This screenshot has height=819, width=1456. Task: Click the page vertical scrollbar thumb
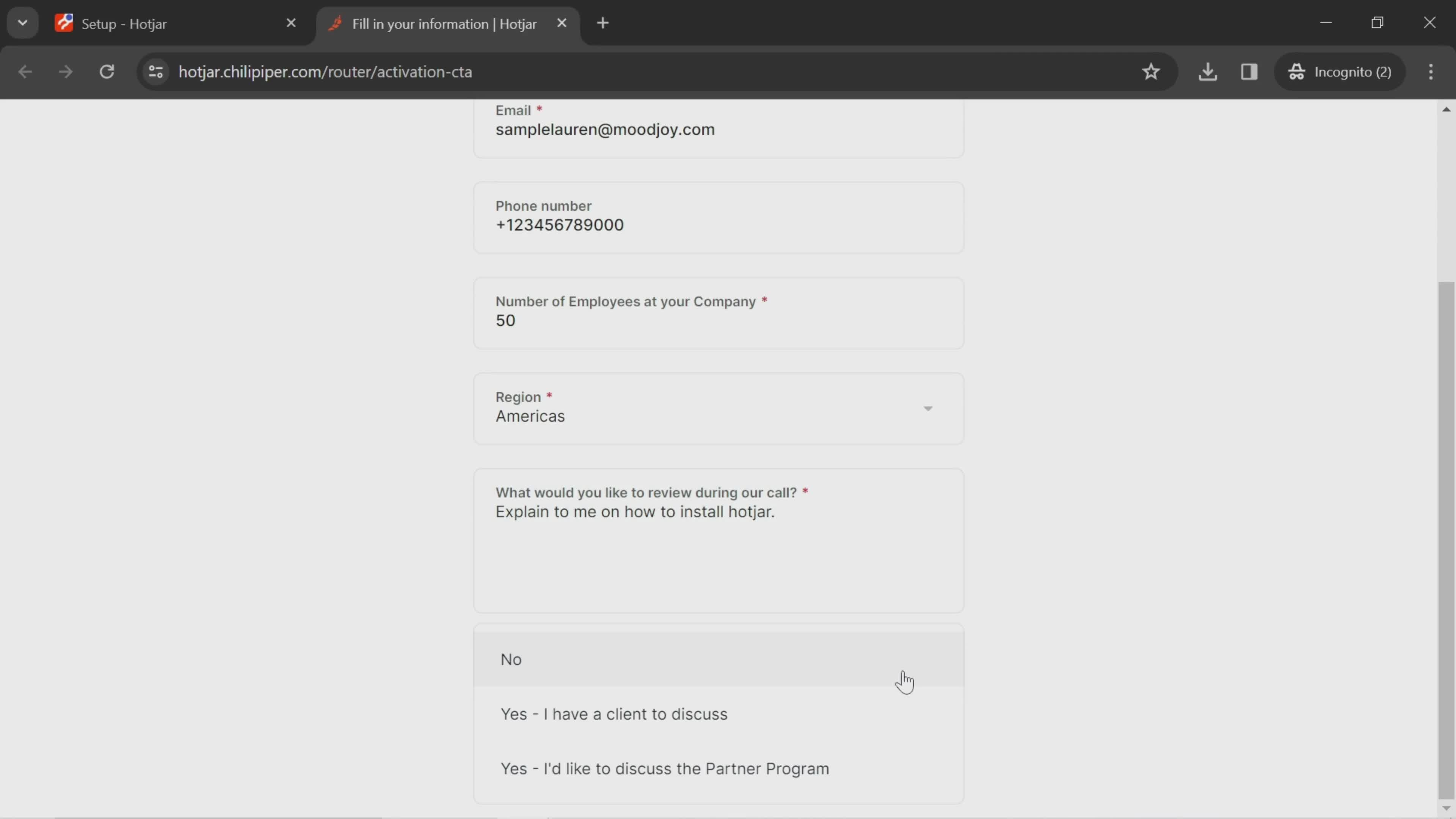point(1446,540)
